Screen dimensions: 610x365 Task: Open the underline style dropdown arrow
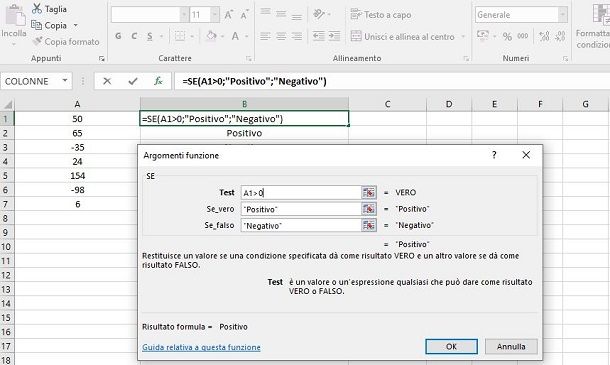(161, 37)
